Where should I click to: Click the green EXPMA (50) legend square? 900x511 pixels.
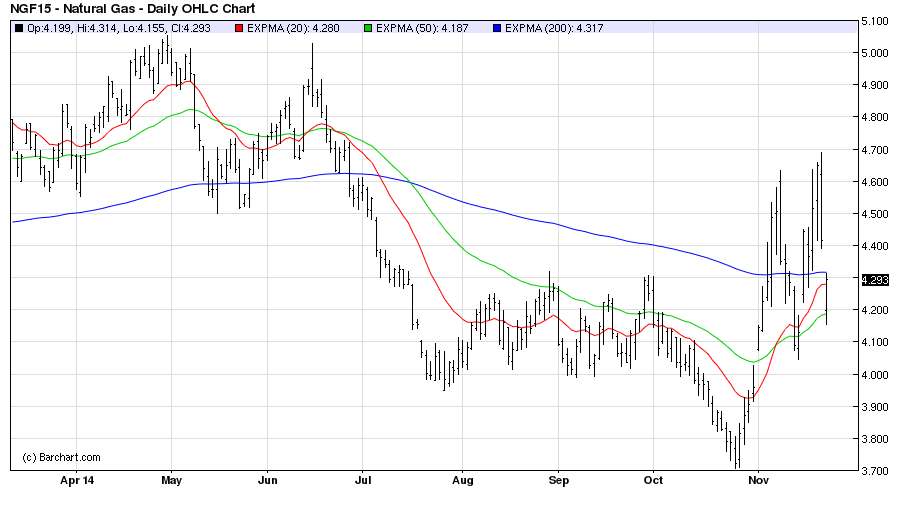pyautogui.click(x=369, y=28)
